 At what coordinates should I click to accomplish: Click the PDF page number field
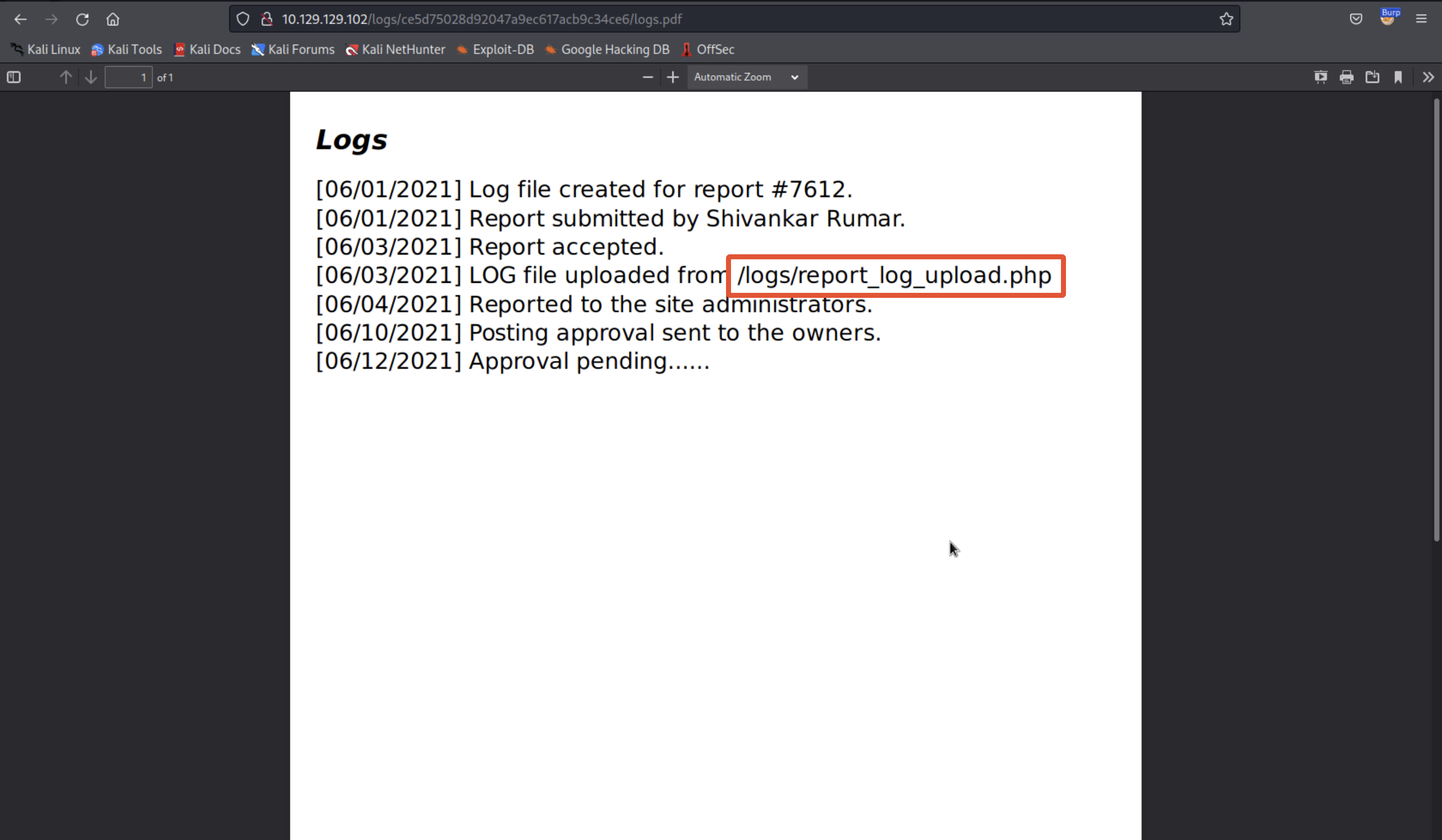[x=129, y=77]
